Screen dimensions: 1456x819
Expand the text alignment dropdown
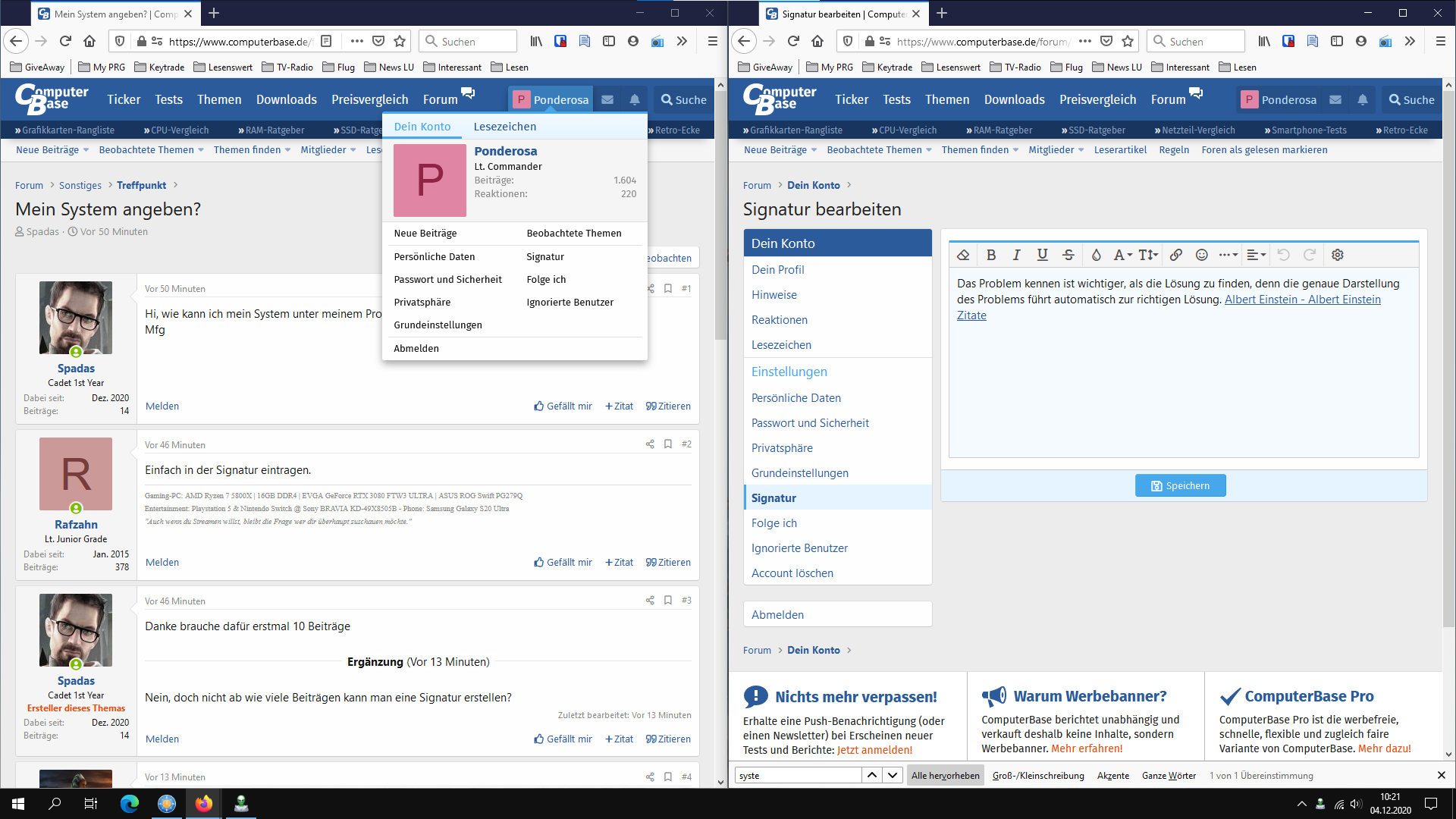[1256, 255]
